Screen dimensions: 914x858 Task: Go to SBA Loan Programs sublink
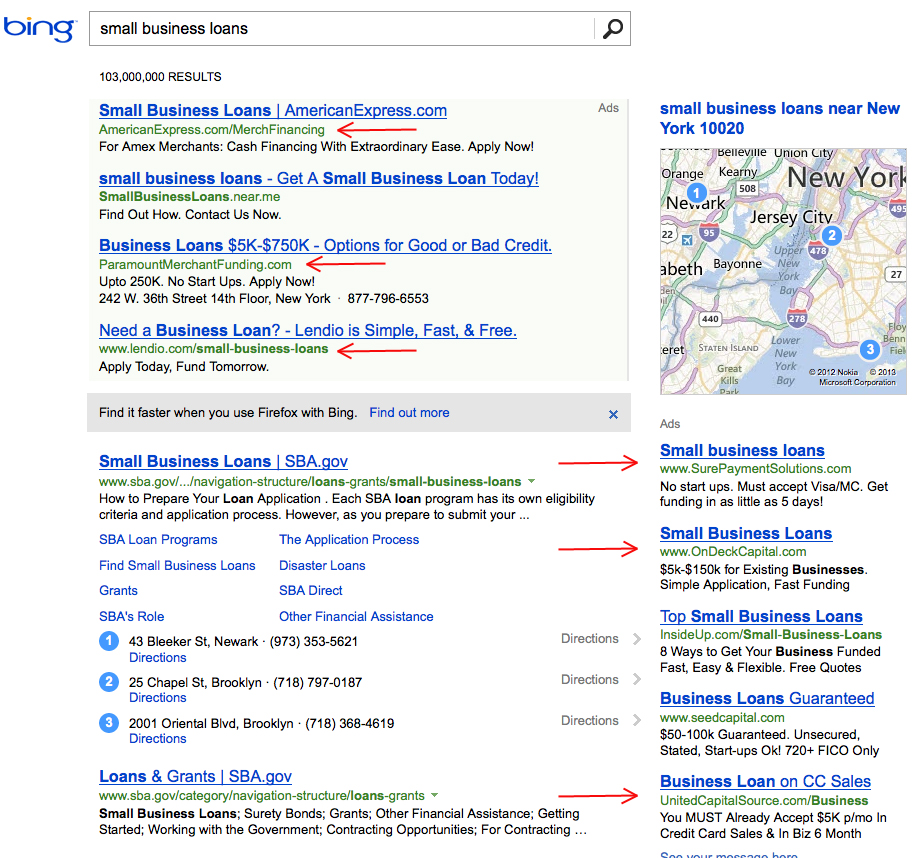coord(158,540)
